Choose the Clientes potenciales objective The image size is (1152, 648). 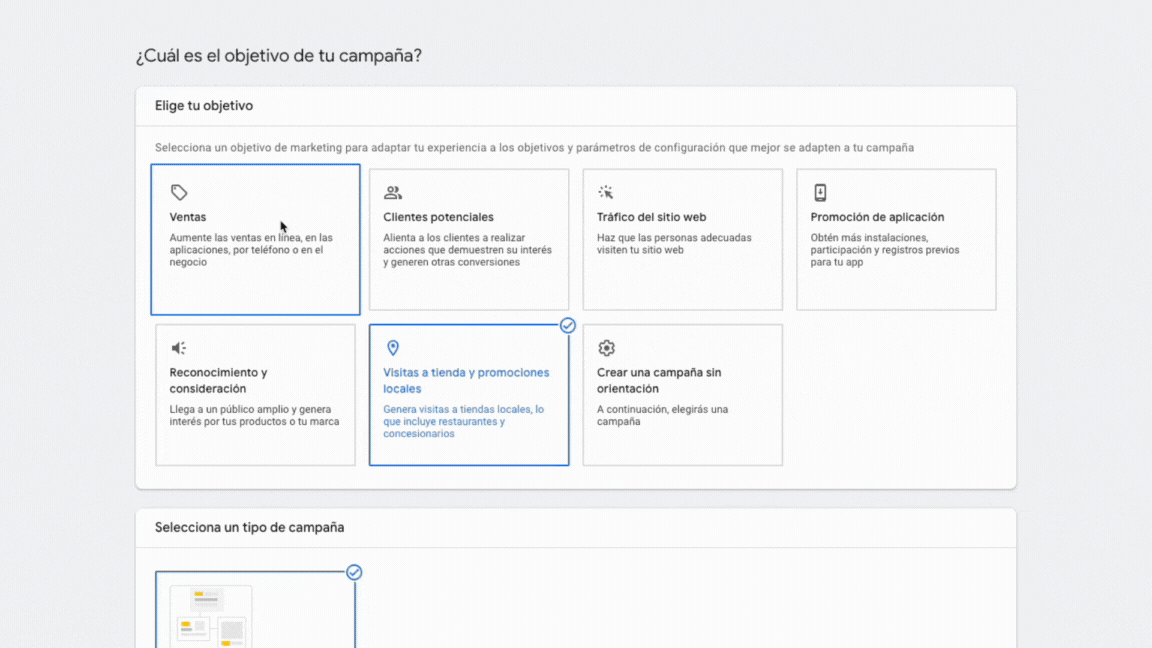(x=469, y=239)
